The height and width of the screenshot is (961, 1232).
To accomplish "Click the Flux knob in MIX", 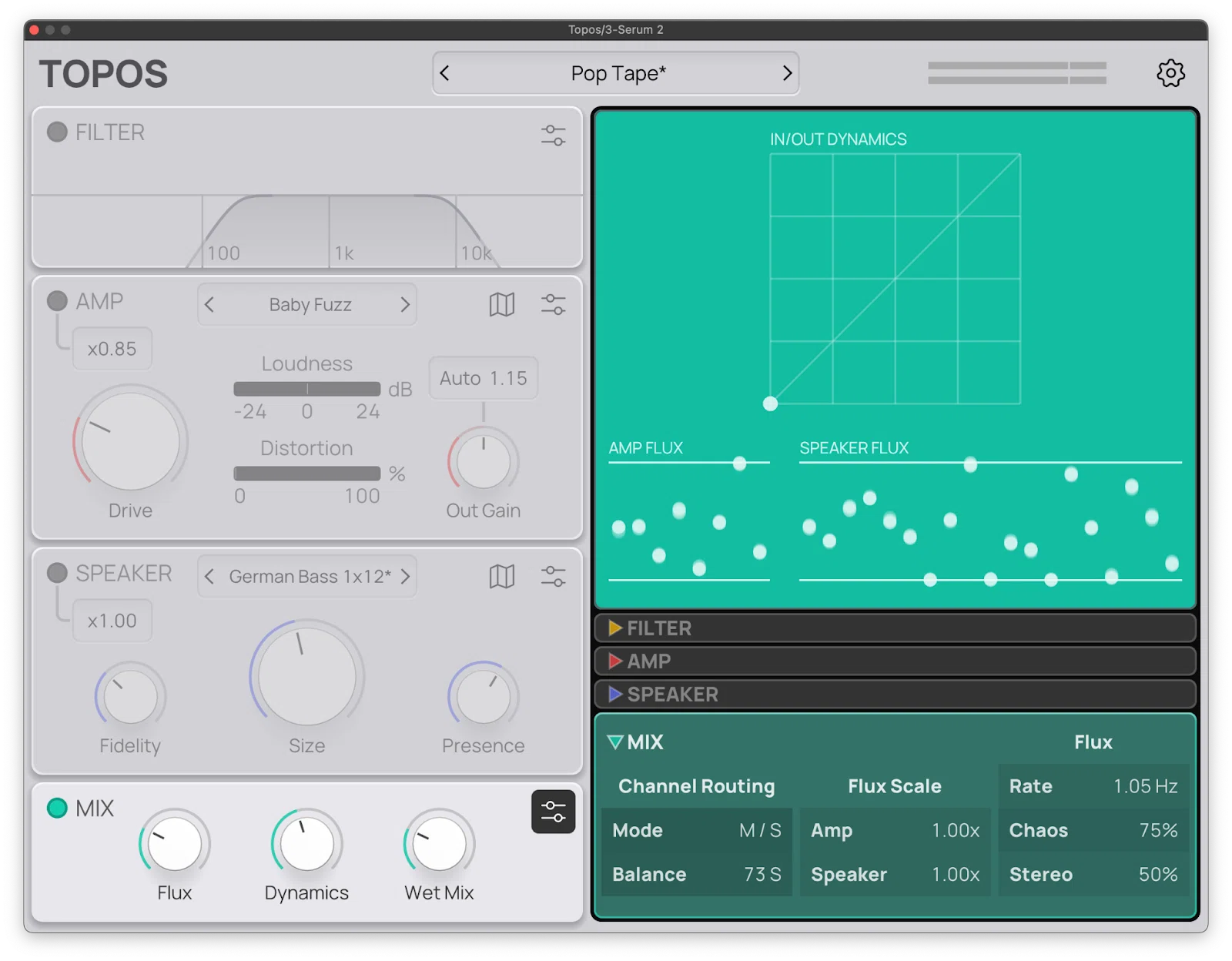I will (175, 843).
